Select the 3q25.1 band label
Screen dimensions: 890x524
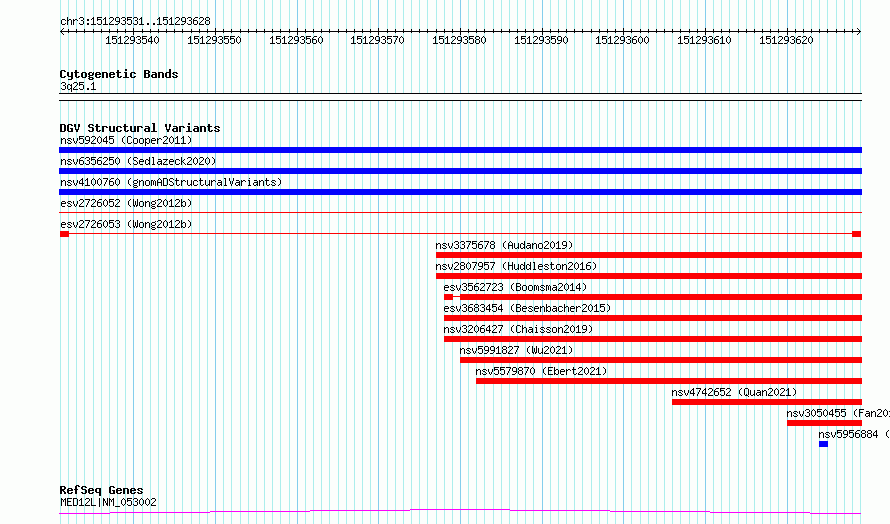78,86
